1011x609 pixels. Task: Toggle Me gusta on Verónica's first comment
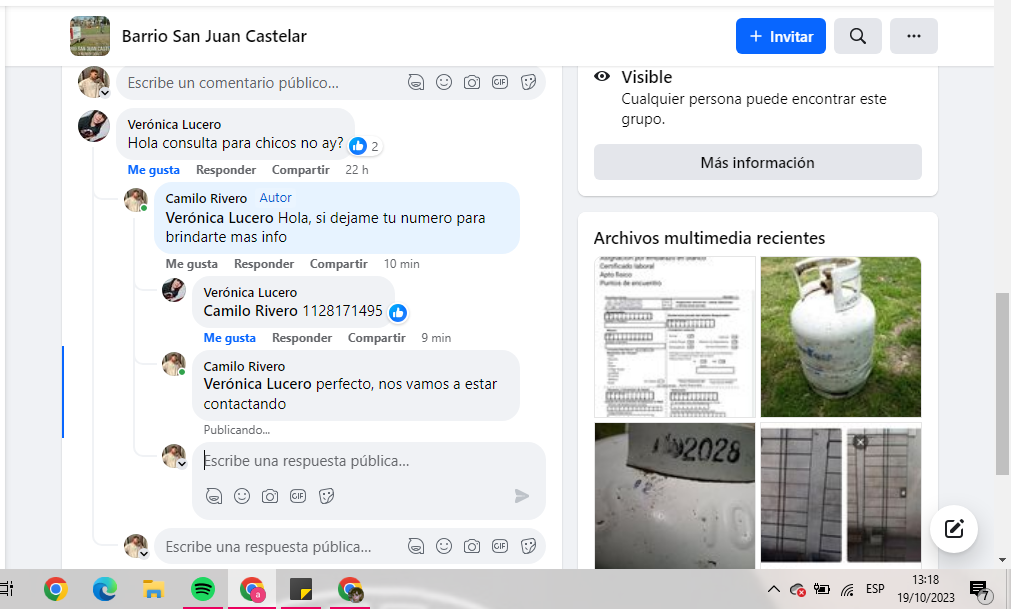pyautogui.click(x=153, y=170)
